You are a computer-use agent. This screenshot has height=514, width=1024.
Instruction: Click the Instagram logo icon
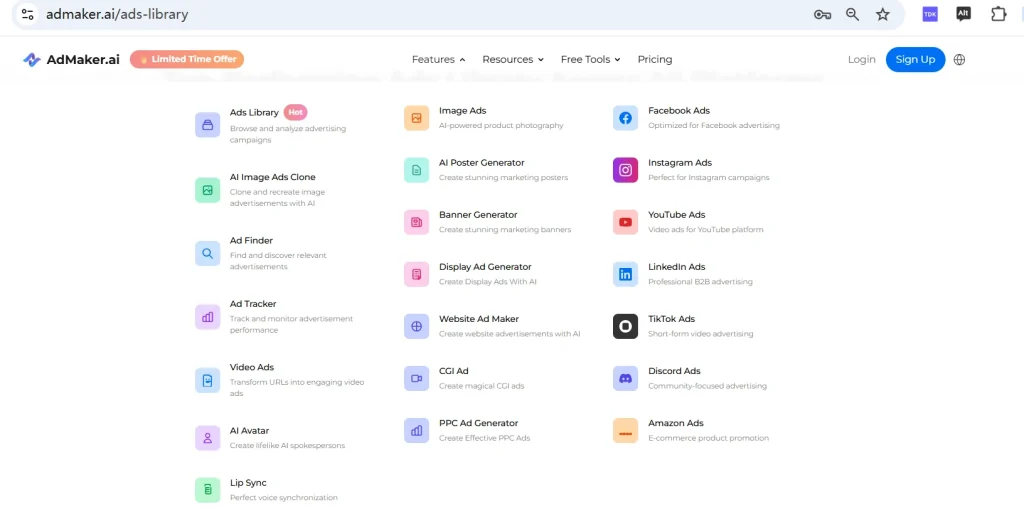pos(626,170)
